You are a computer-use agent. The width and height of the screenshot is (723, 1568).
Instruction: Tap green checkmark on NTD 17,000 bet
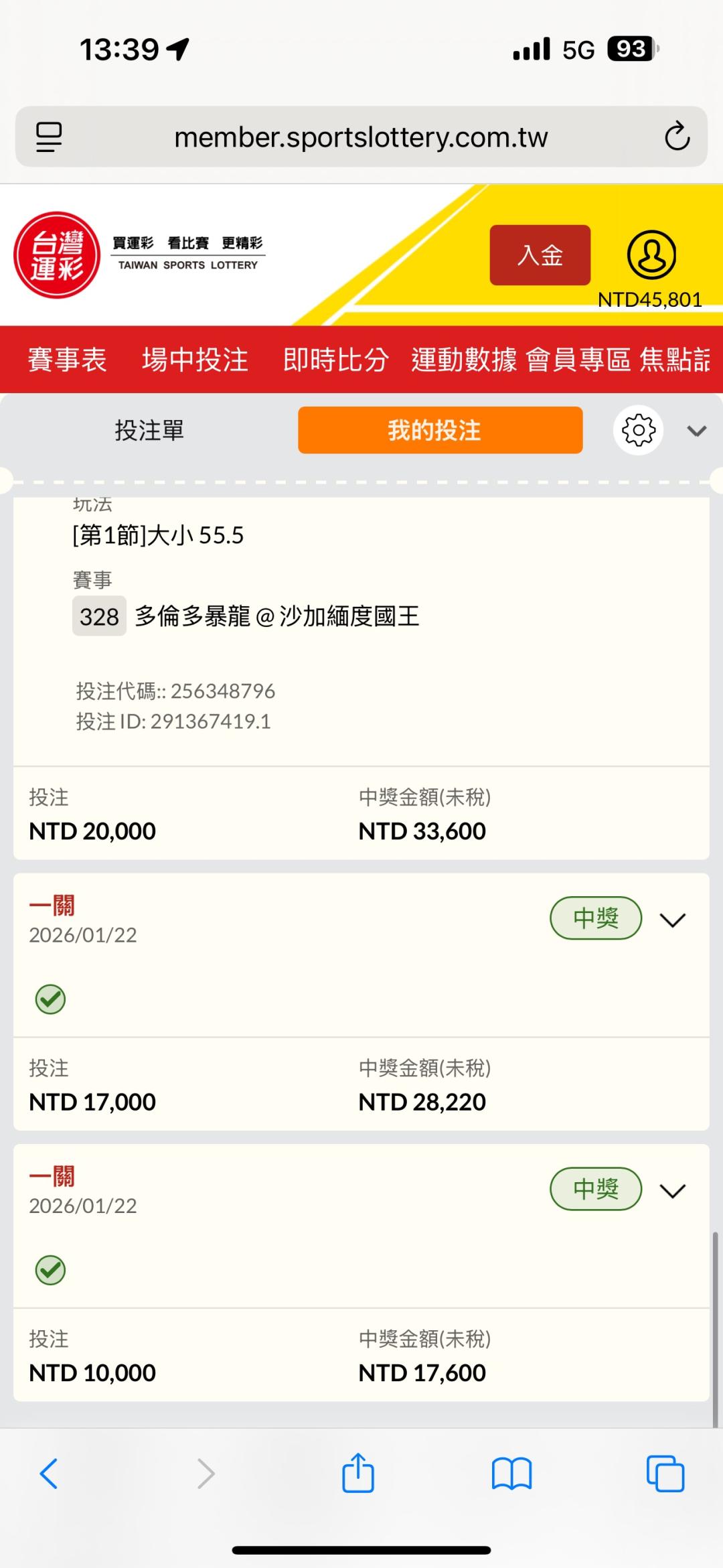(x=50, y=999)
